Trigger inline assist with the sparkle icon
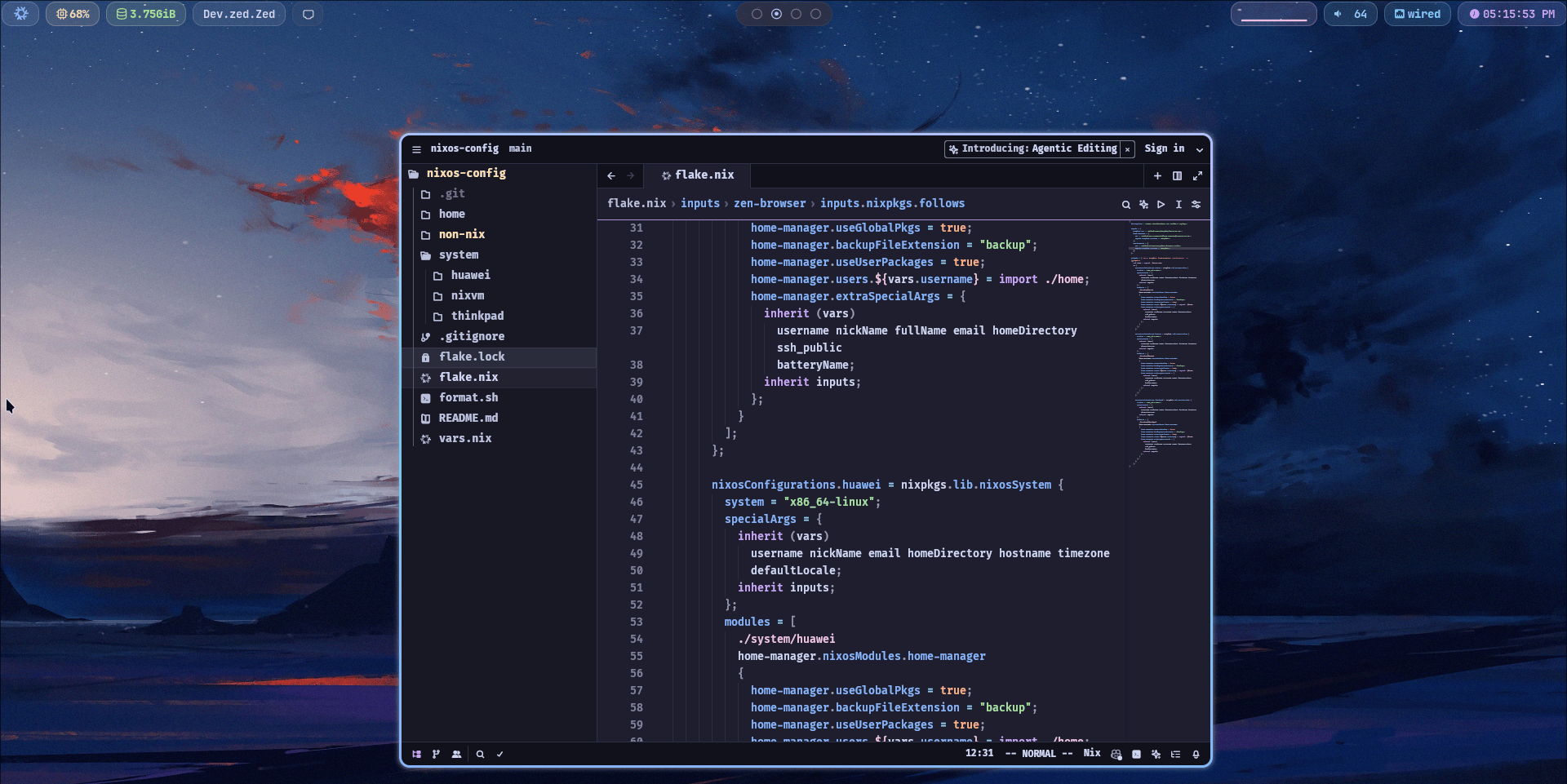The width and height of the screenshot is (1567, 784). [1143, 204]
